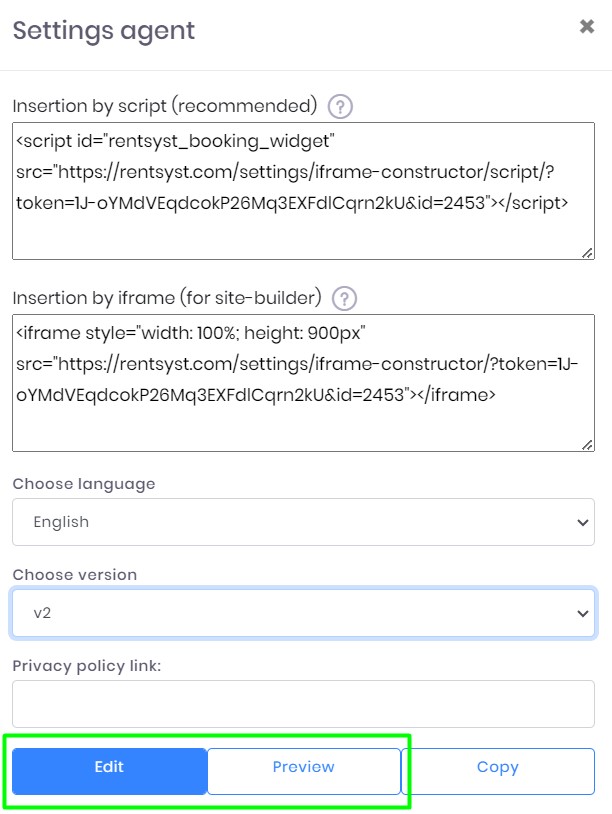The width and height of the screenshot is (612, 814).
Task: Click the "Choose language" label text
Action: tap(84, 484)
